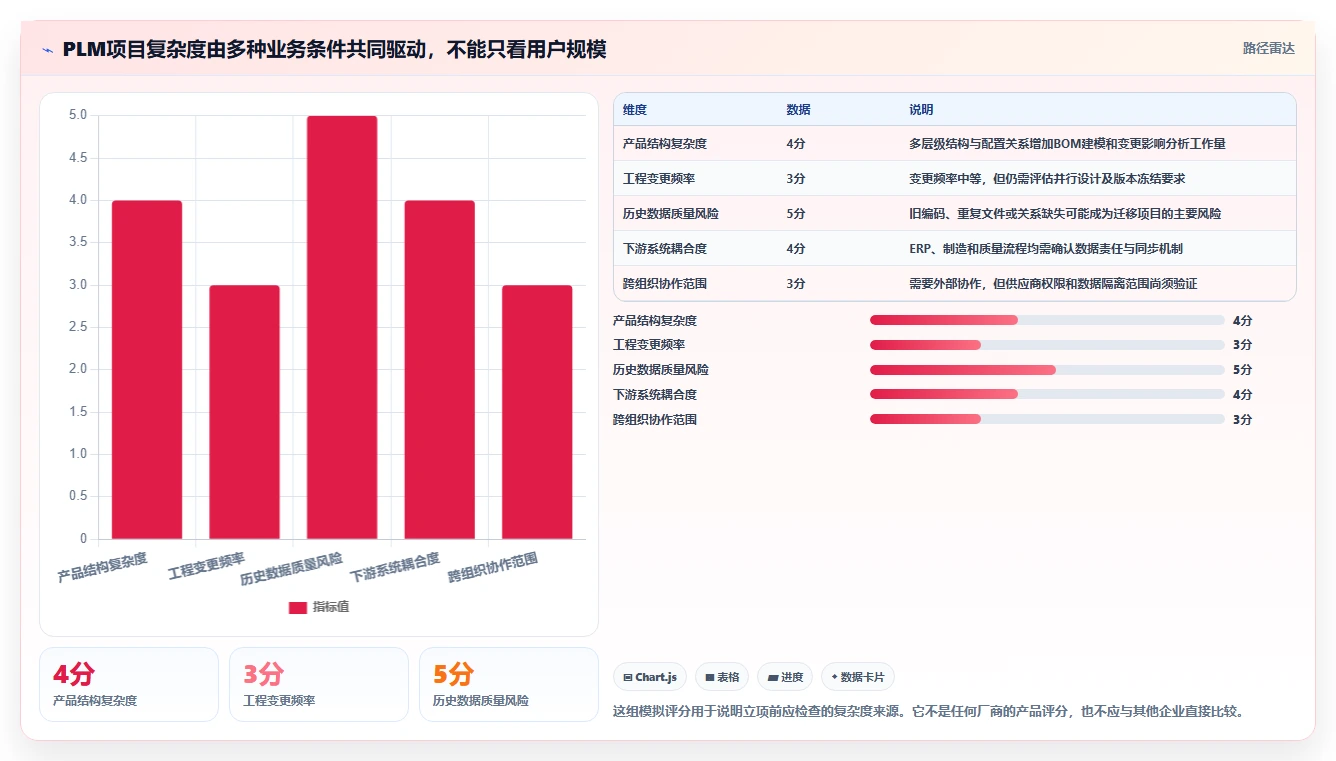The height and width of the screenshot is (761, 1336).
Task: Click the 跨组织协作范围 progress bar
Action: [x=1047, y=419]
